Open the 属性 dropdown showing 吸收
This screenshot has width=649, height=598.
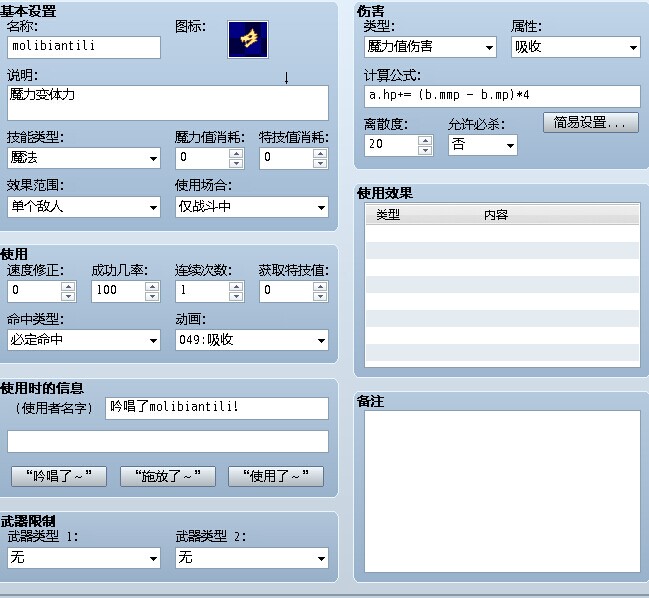pyautogui.click(x=576, y=47)
